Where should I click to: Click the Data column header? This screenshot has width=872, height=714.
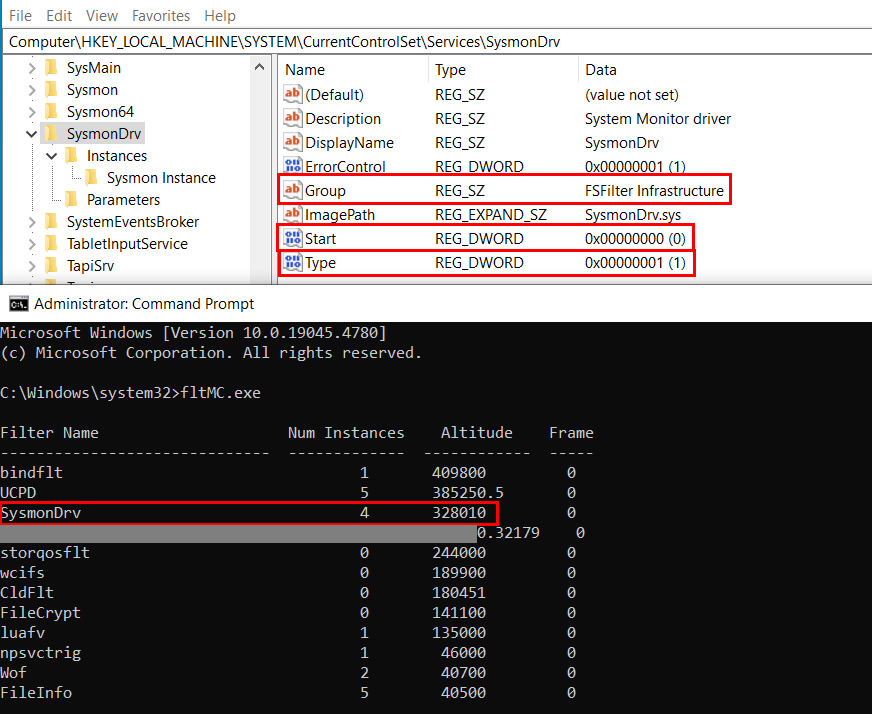point(601,70)
